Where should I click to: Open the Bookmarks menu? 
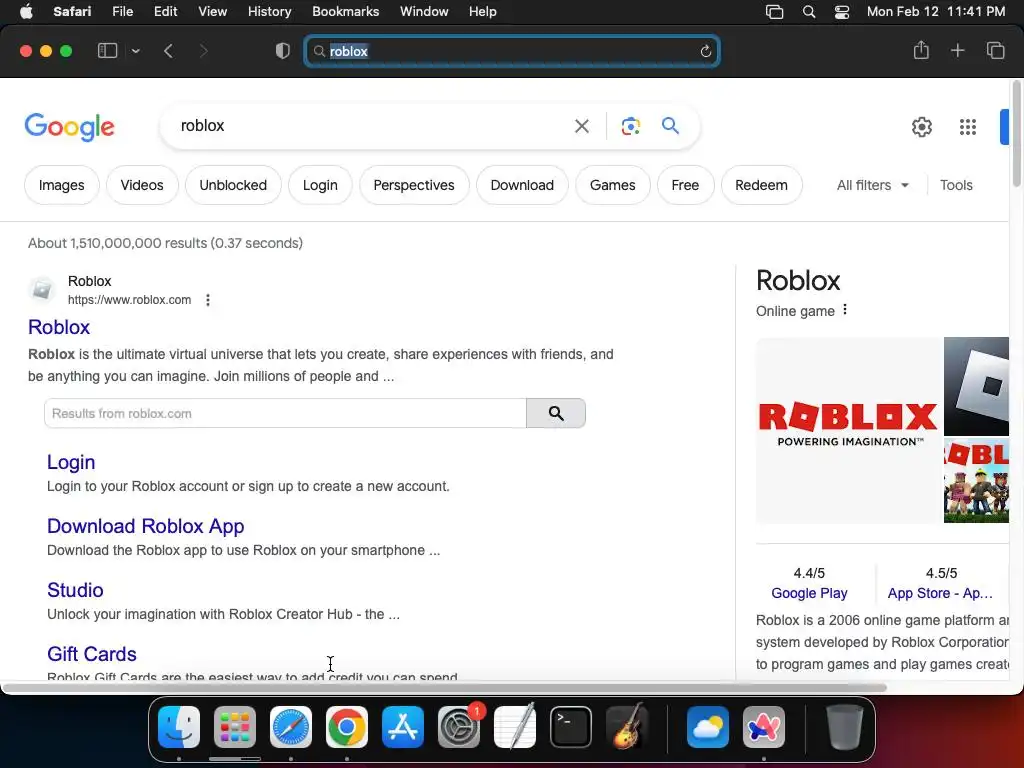pos(345,12)
